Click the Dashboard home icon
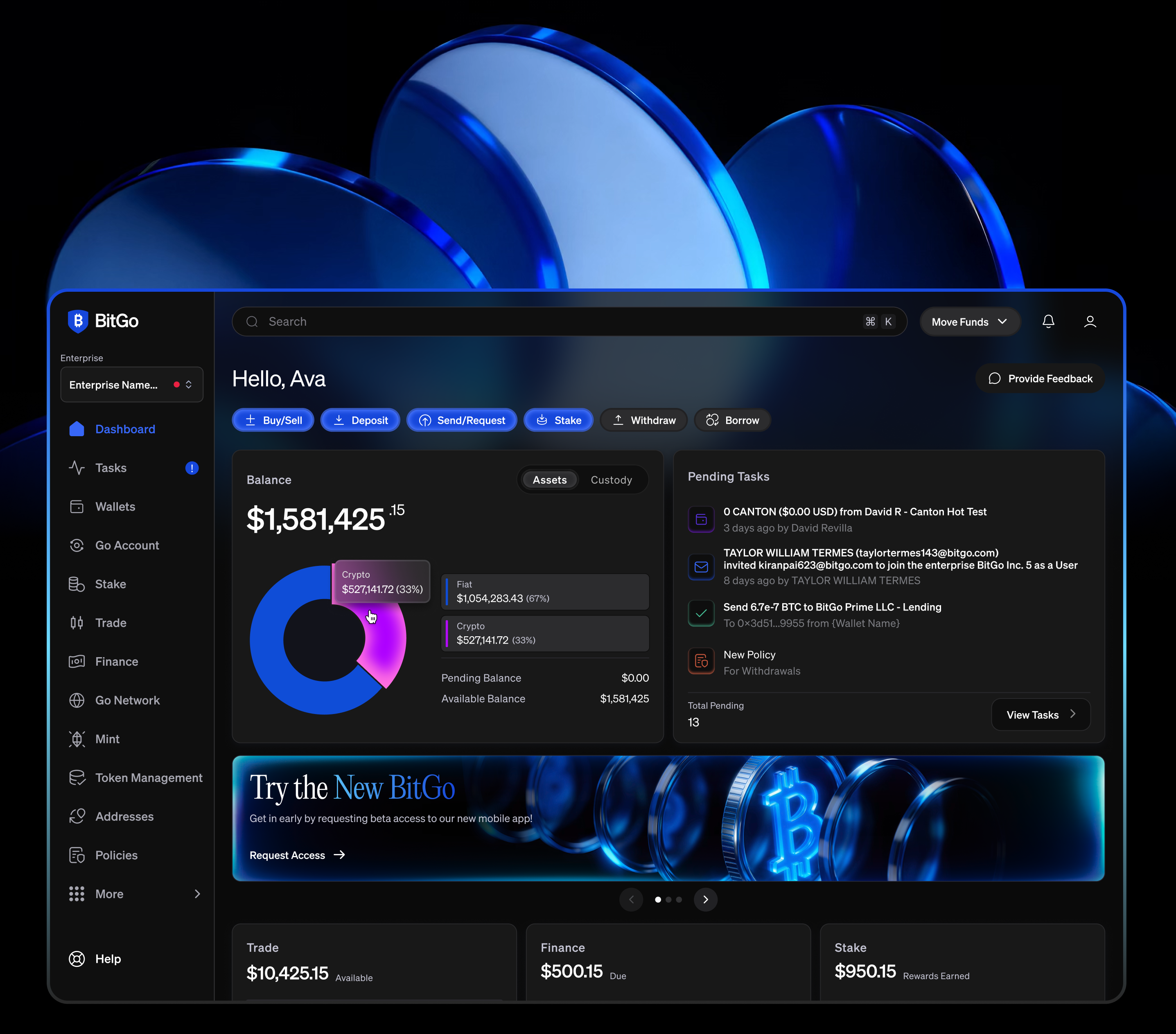This screenshot has height=1034, width=1176. click(x=77, y=429)
